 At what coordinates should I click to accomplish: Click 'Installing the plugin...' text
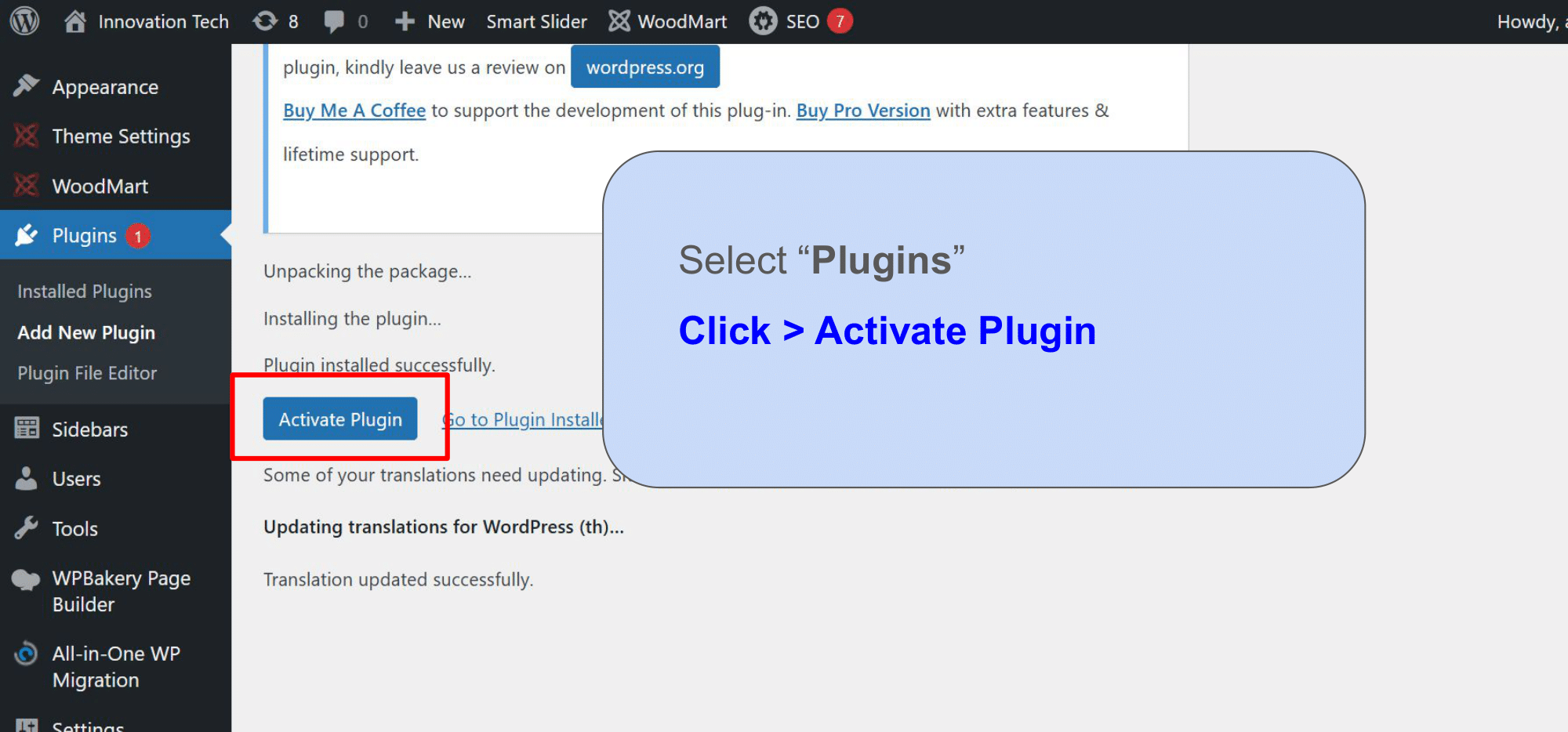coord(352,319)
